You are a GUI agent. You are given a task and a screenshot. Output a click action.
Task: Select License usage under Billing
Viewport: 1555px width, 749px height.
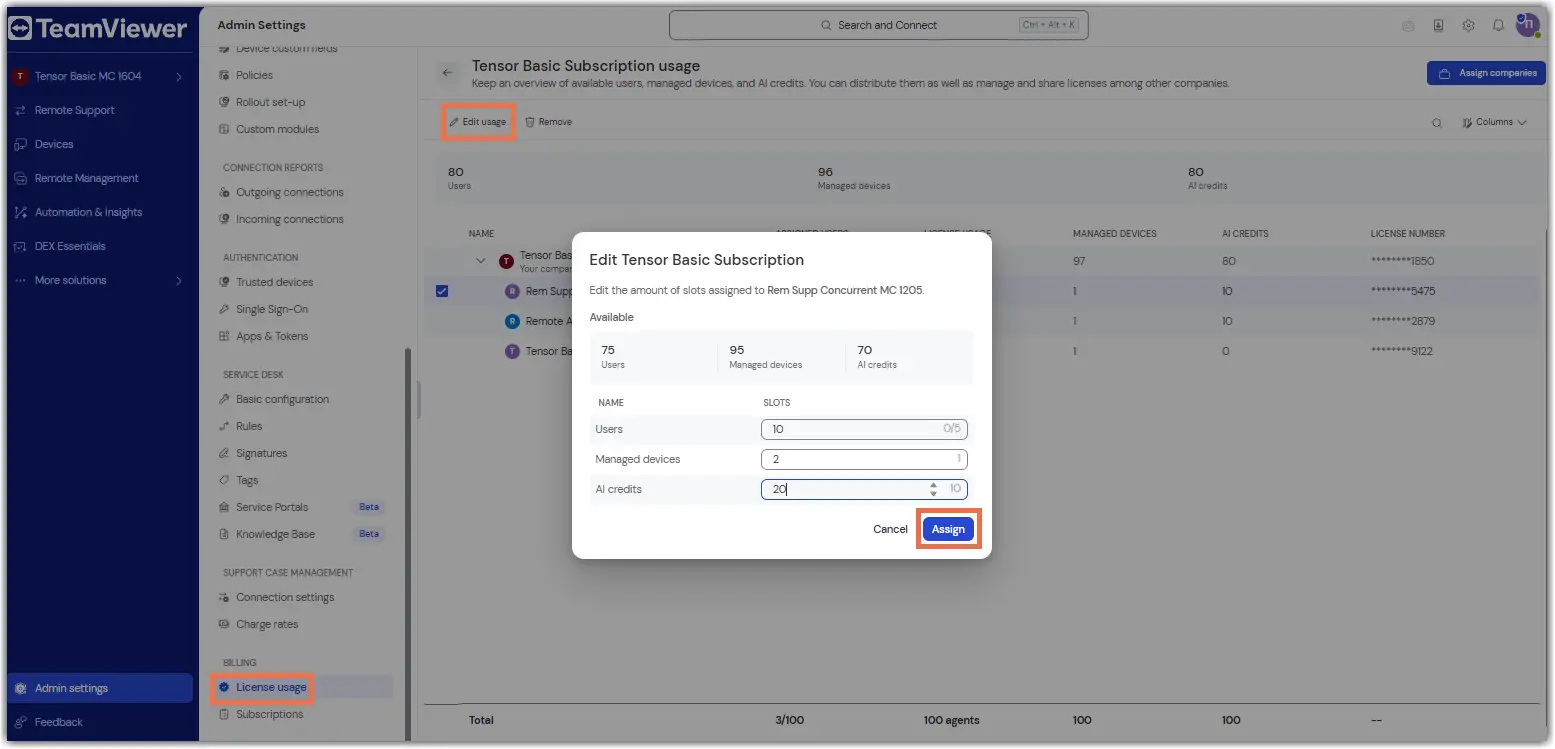[271, 687]
